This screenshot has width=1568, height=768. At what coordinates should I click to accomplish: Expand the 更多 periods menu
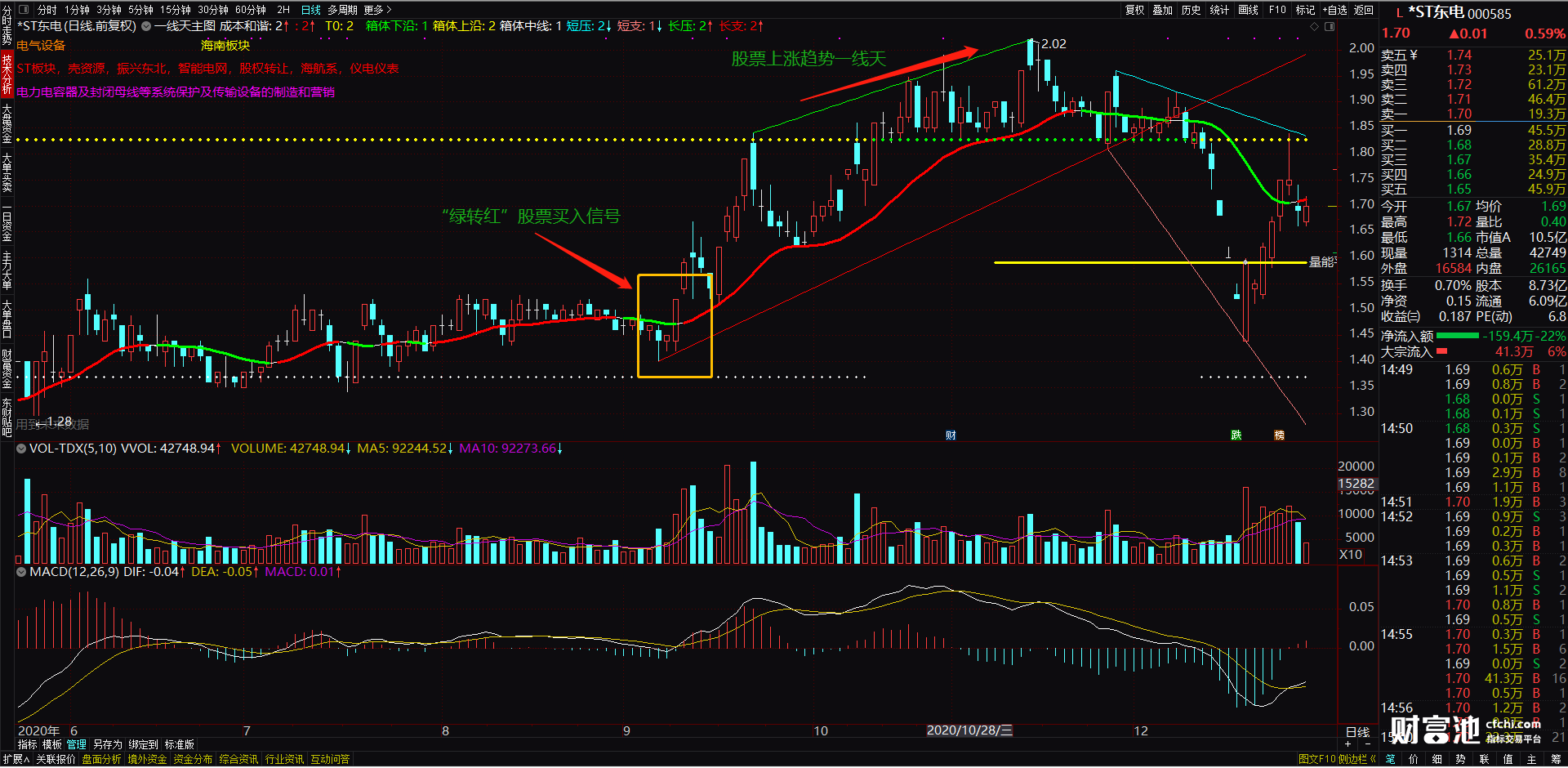[377, 10]
